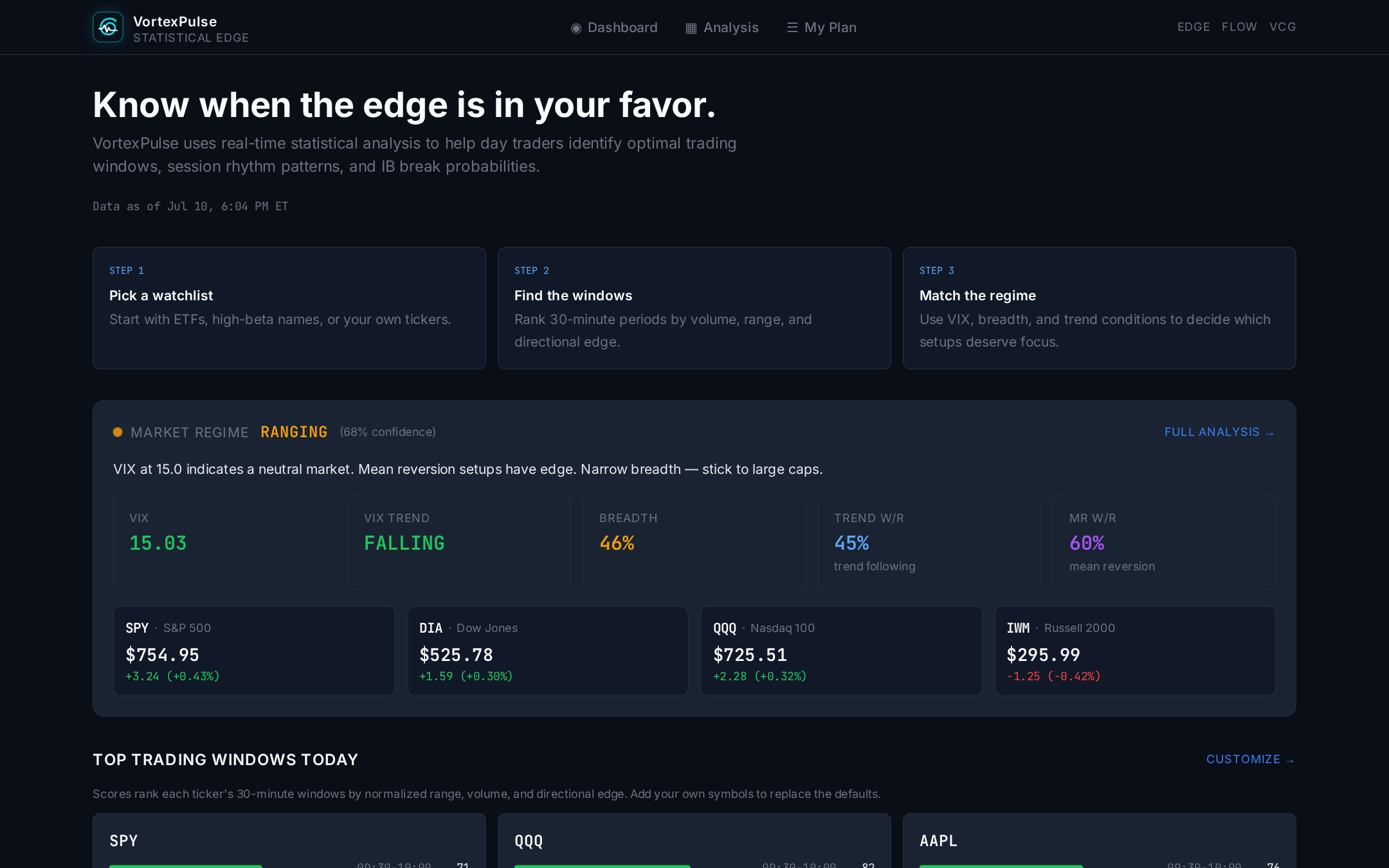Click the MARKET REGIME label
1389x868 pixels.
(x=190, y=432)
